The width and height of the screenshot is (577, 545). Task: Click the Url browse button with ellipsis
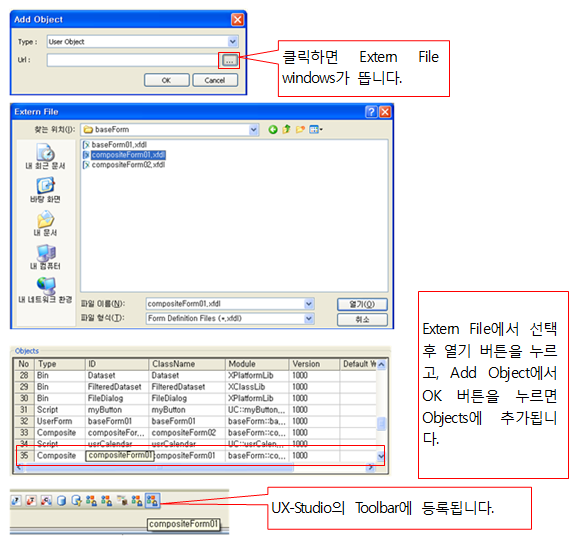pos(229,60)
